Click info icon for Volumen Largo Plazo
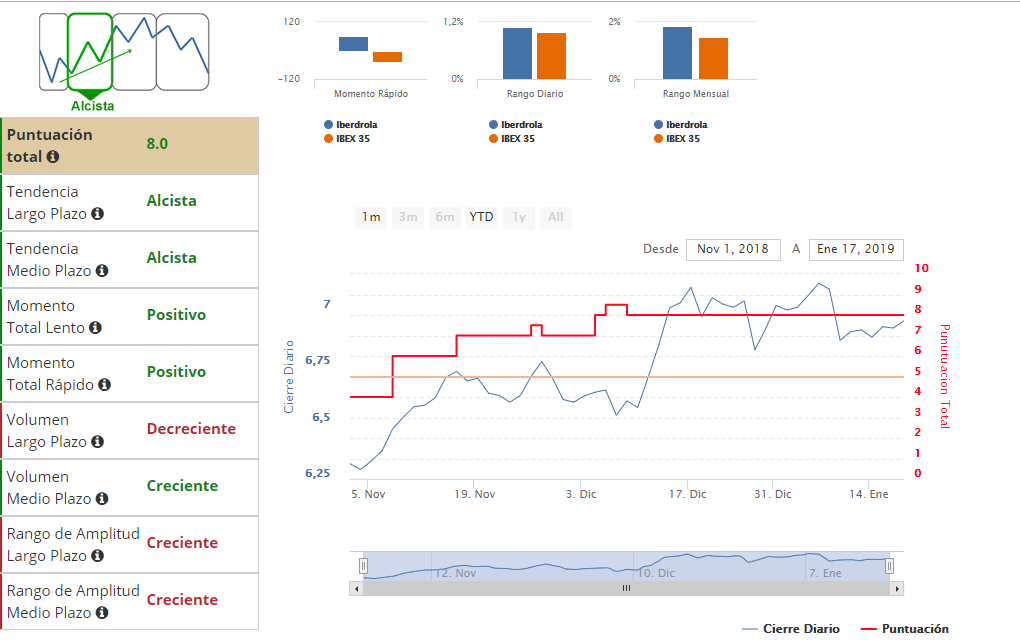1020x640 pixels. point(98,442)
